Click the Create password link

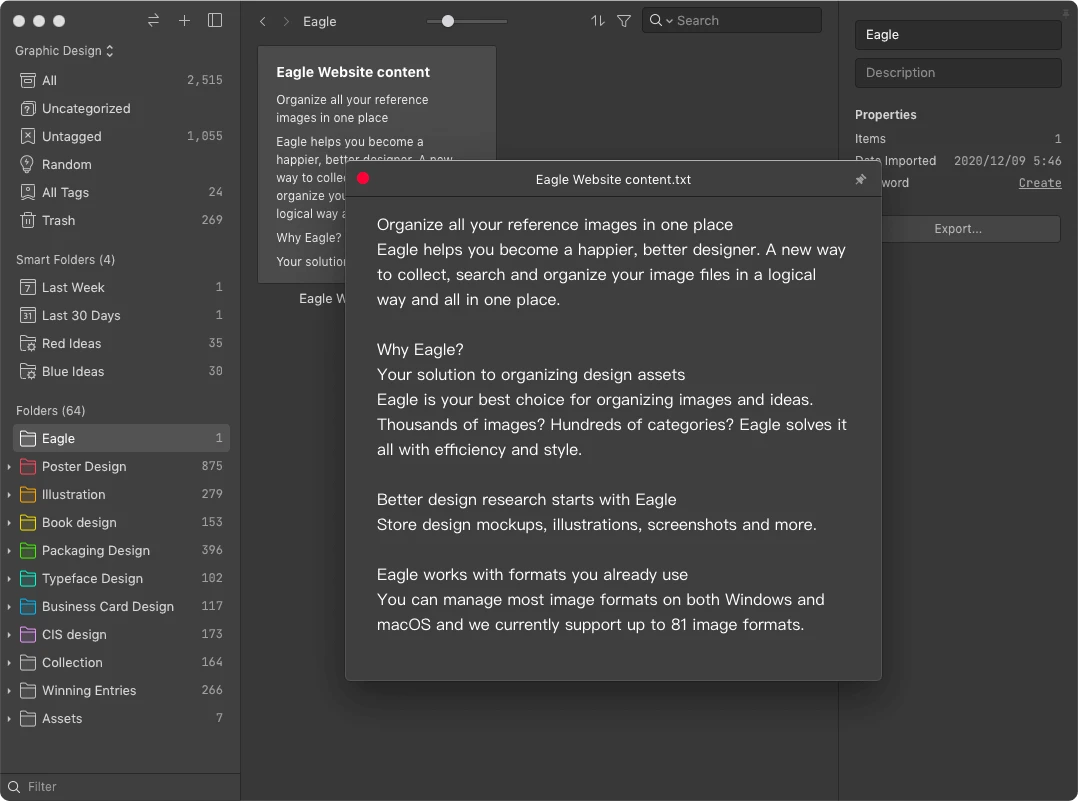pos(1039,183)
